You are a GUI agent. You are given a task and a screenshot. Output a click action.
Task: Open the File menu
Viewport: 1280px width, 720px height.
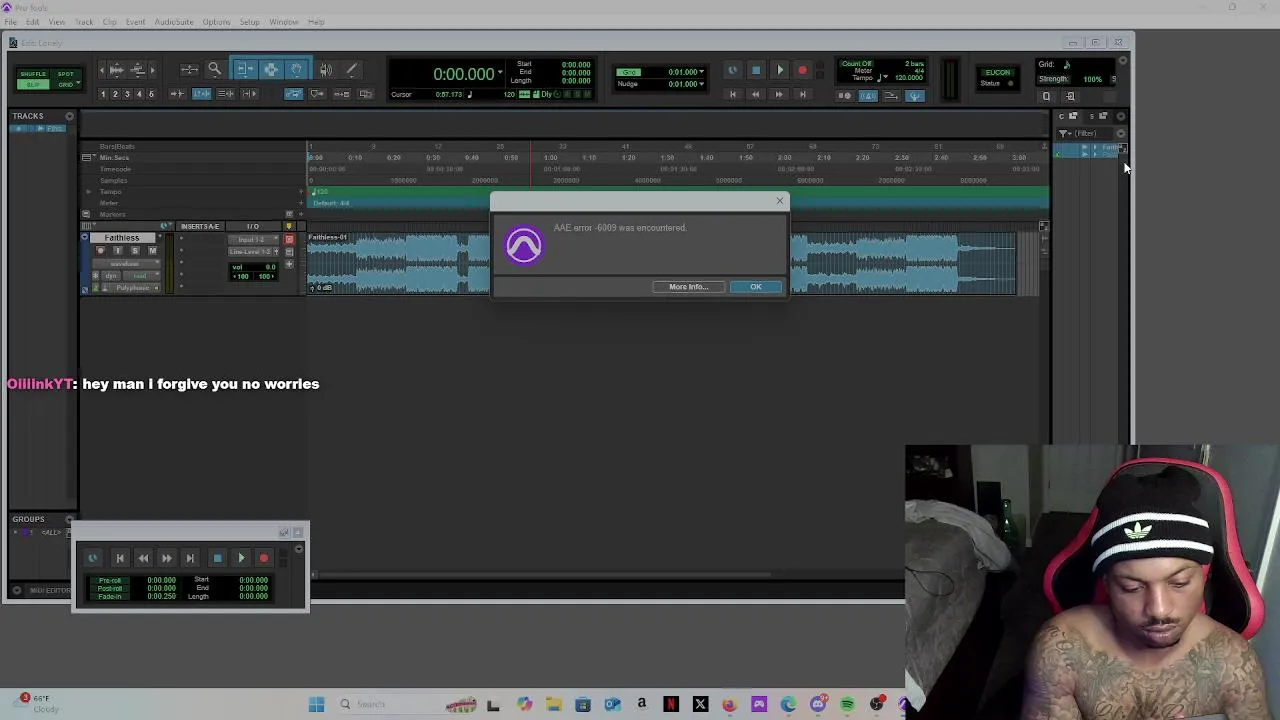[x=10, y=22]
